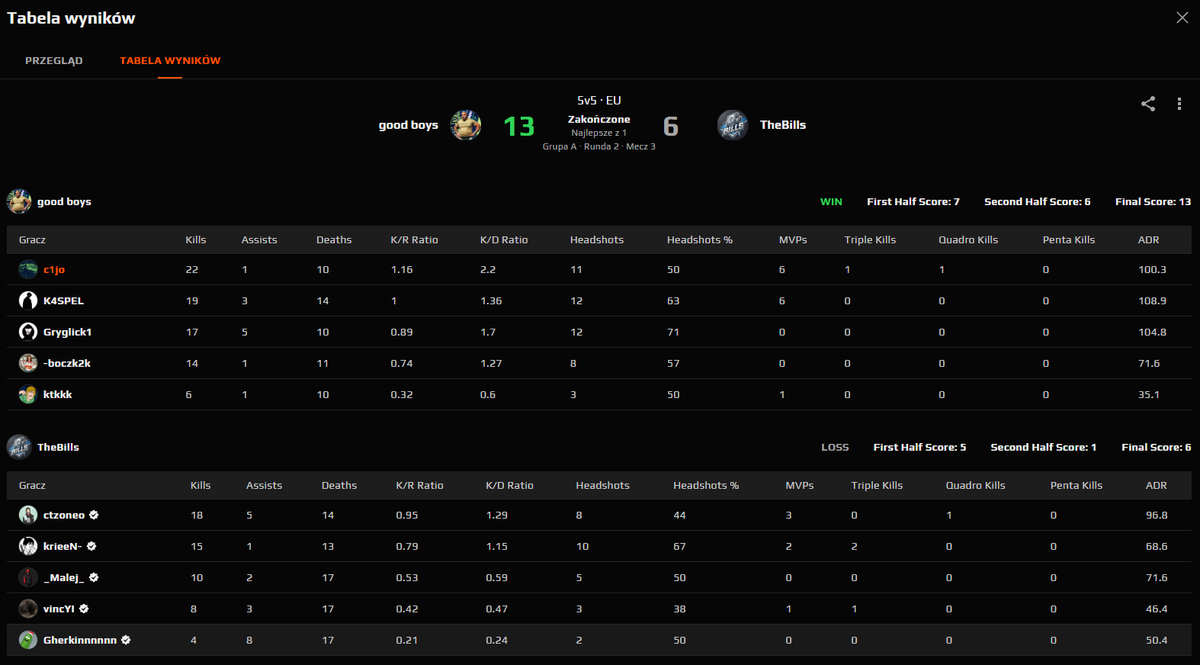1200x665 pixels.
Task: Click verified badge next to Gherkinnnnnn
Action: click(x=127, y=639)
